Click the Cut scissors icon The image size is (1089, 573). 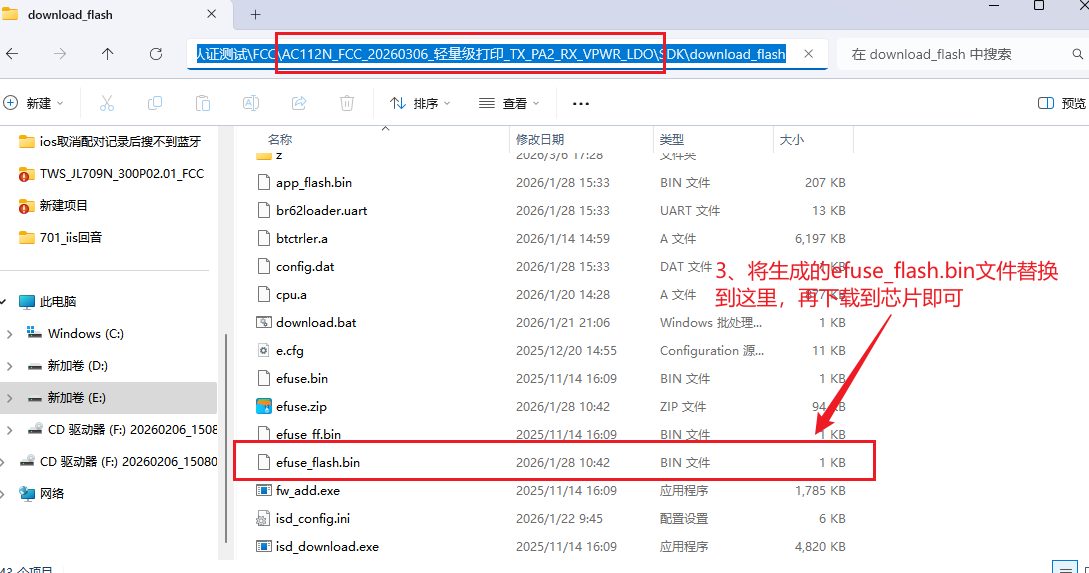pos(107,103)
